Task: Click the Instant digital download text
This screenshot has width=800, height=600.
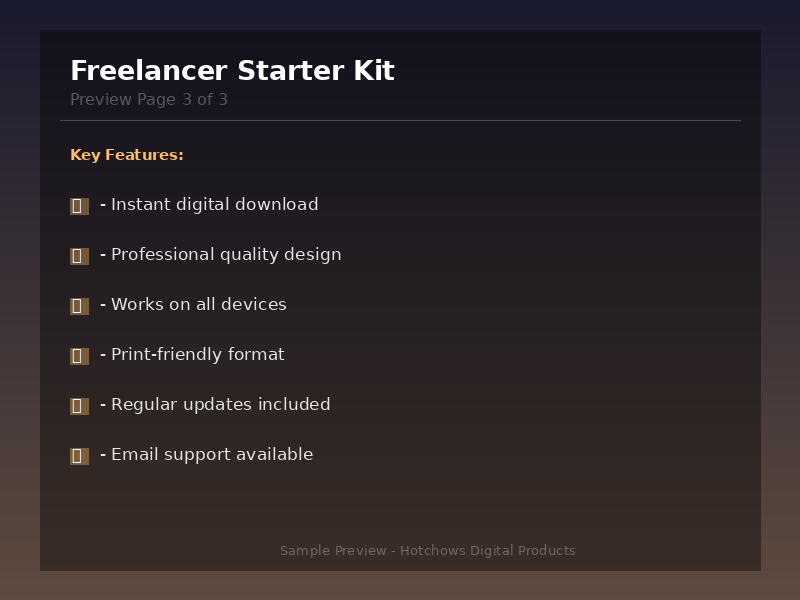Action: [x=214, y=205]
